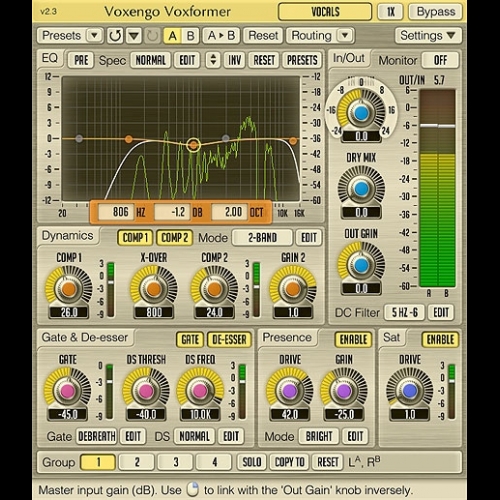
Task: Click the Gate mode EDIT button
Action: point(133,436)
